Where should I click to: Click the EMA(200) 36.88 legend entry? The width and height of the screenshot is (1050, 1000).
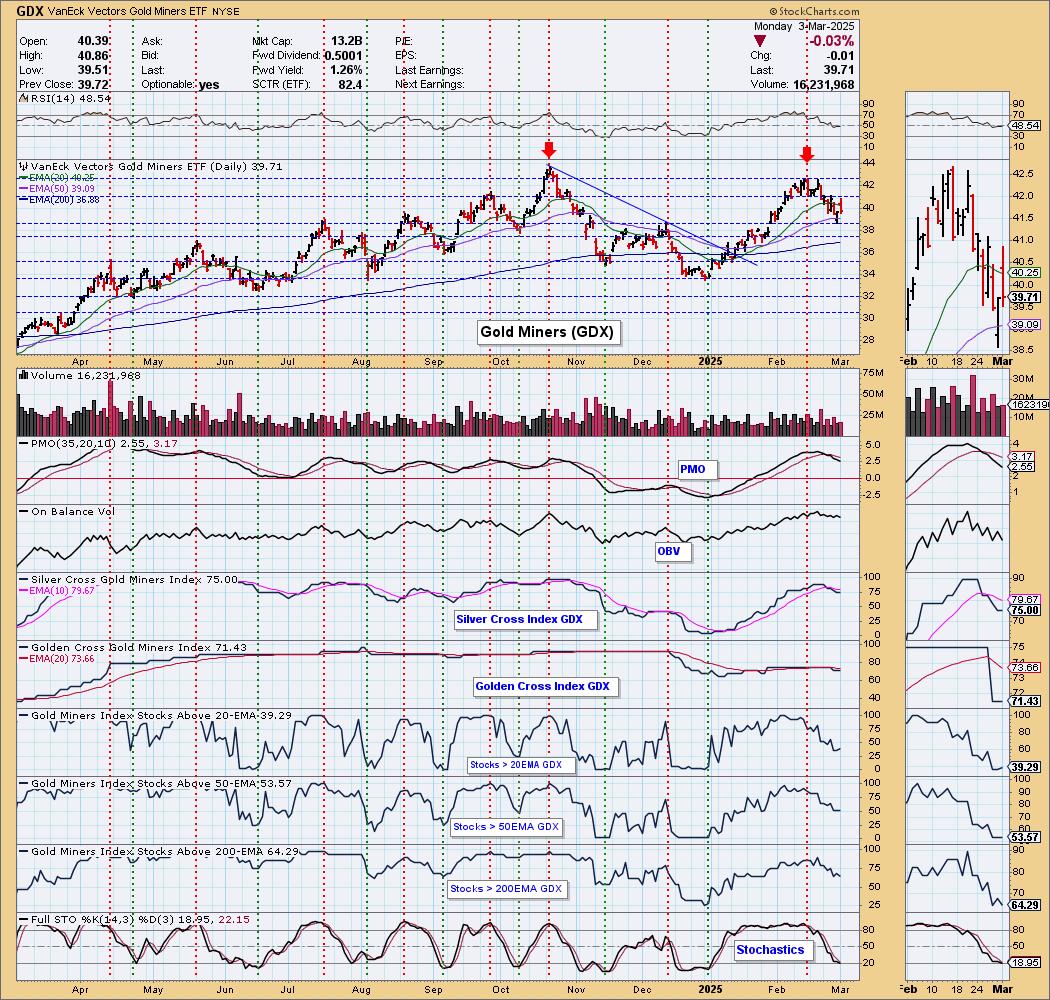point(60,200)
